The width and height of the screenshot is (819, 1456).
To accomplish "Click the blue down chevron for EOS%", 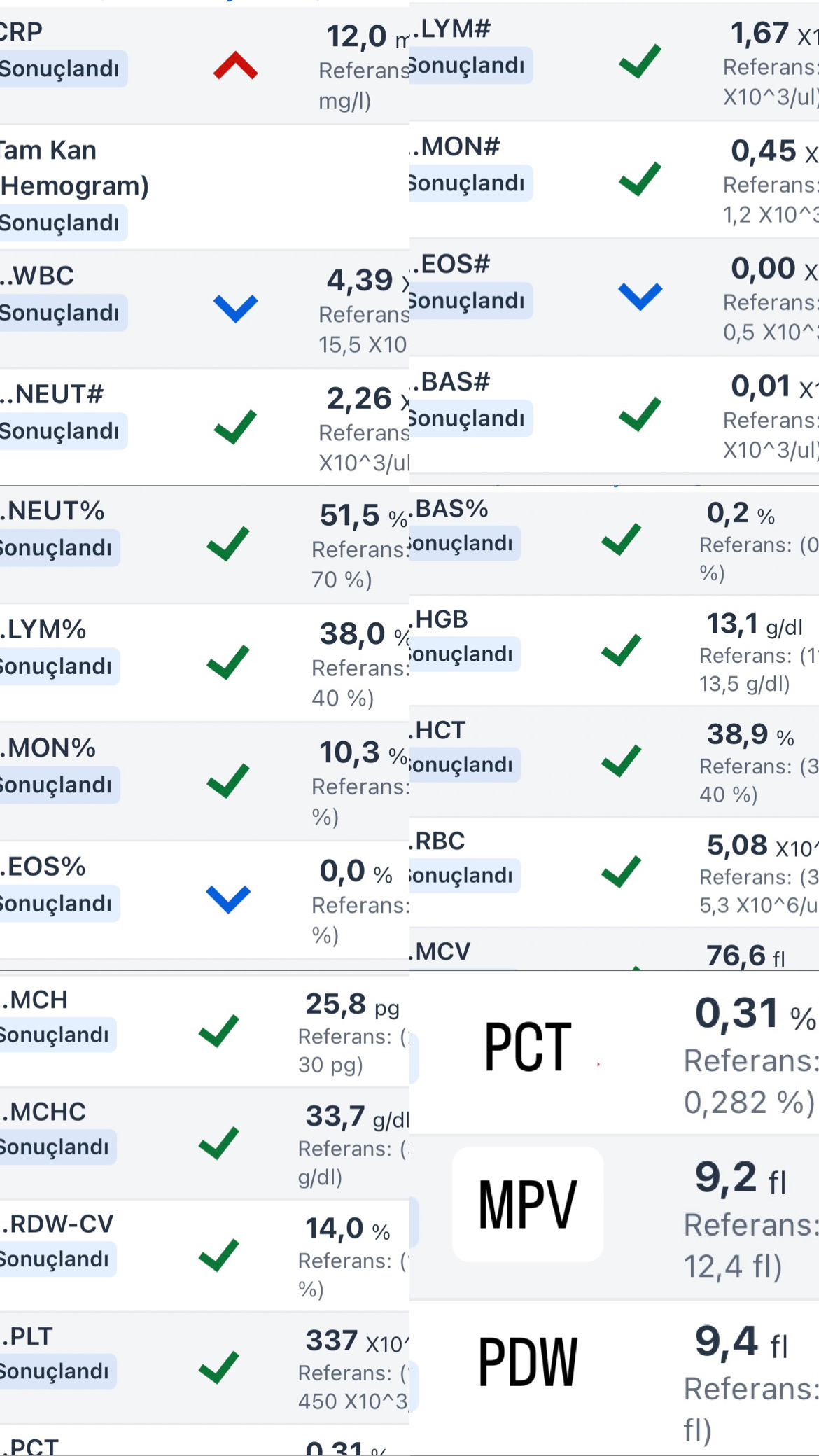I will (229, 899).
